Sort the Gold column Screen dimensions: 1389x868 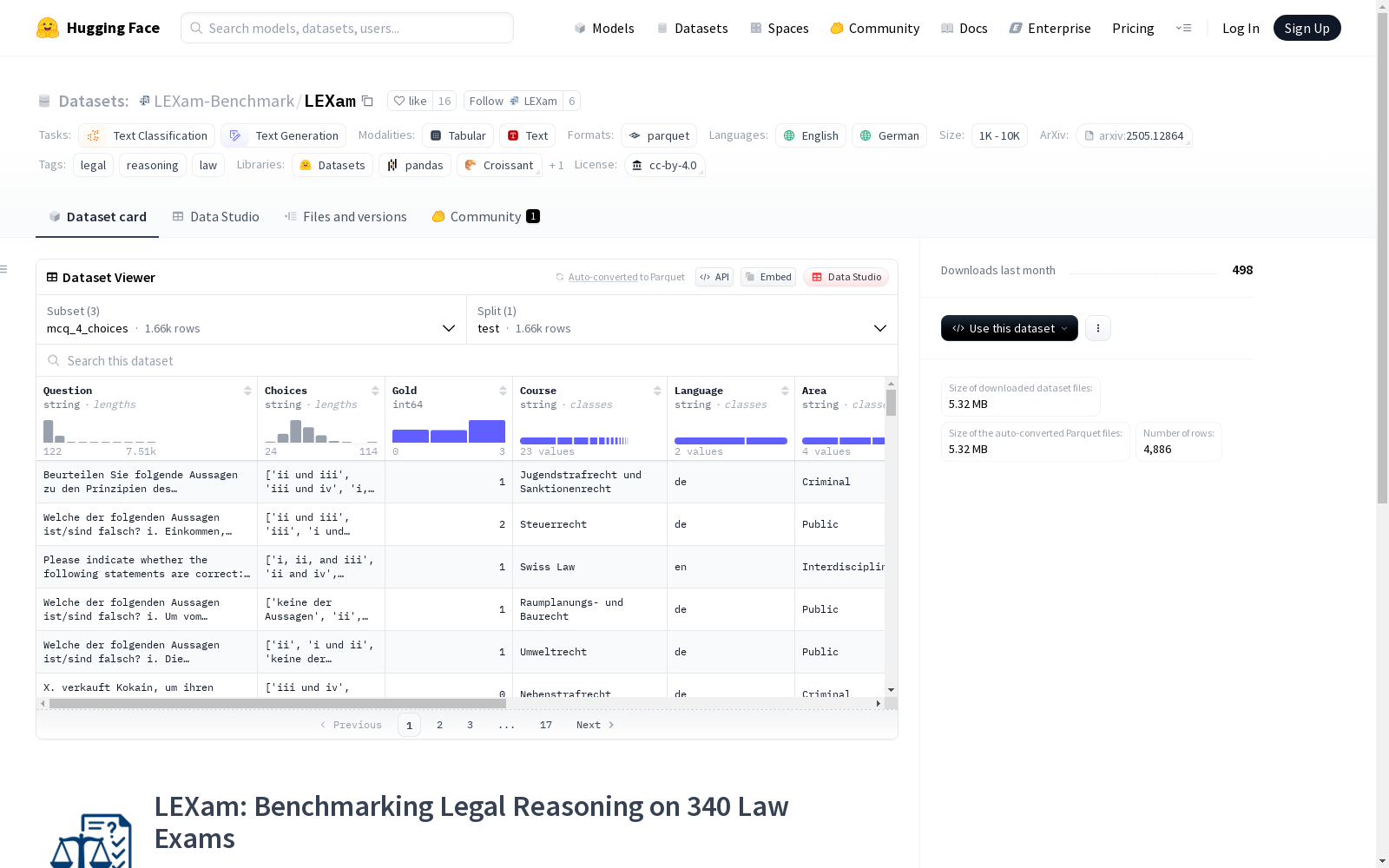pos(503,391)
